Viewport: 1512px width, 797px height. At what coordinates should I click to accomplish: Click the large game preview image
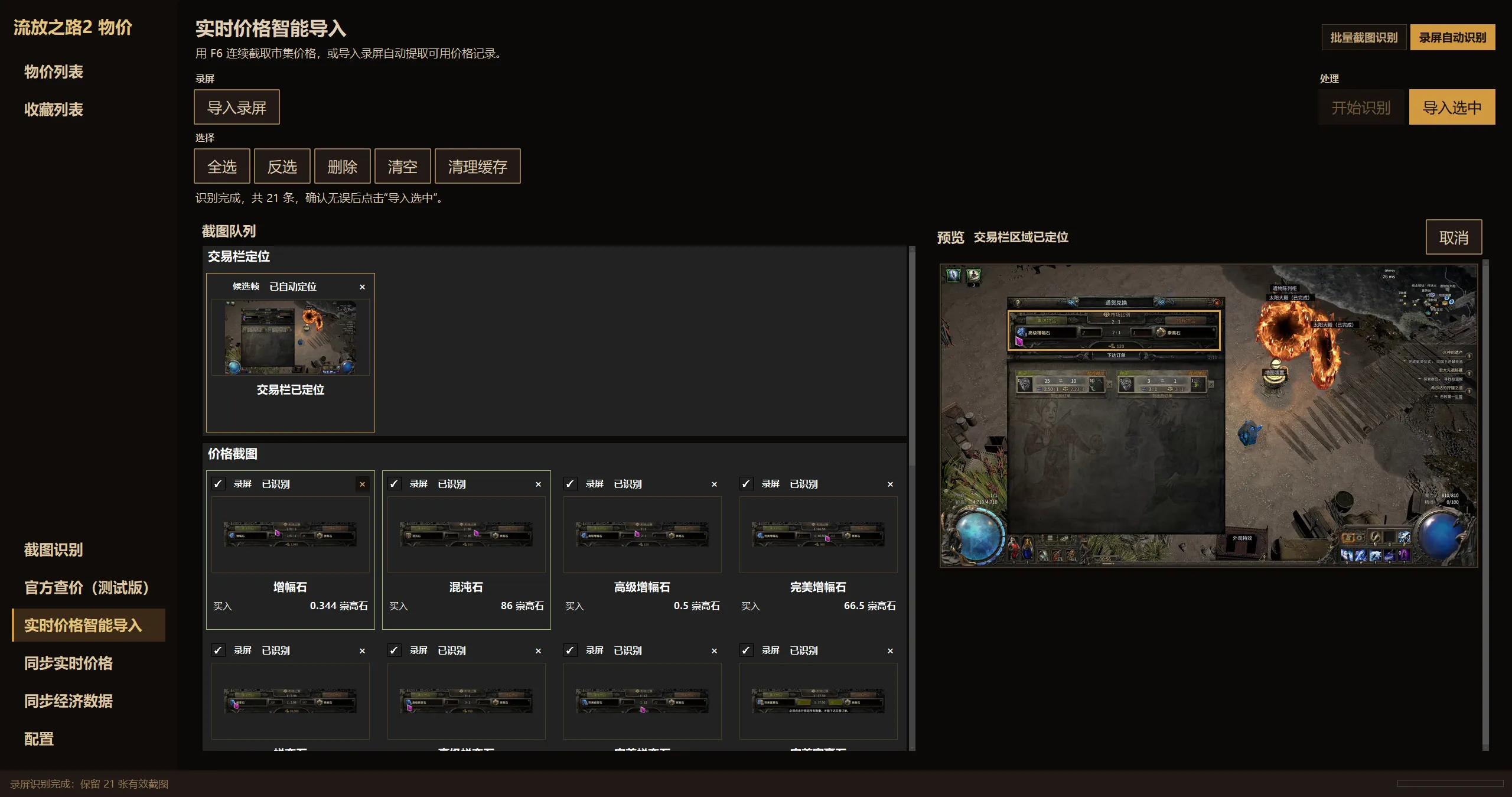point(1208,416)
